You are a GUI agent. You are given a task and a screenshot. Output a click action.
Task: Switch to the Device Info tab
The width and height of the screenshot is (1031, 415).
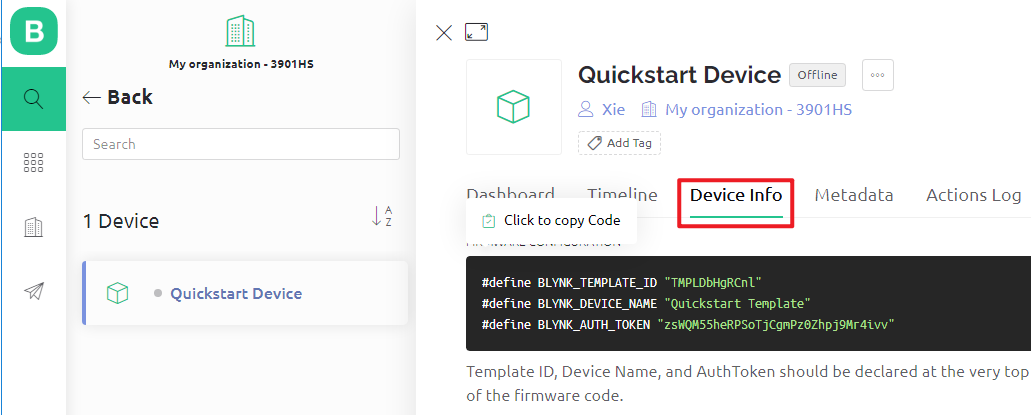pos(736,195)
